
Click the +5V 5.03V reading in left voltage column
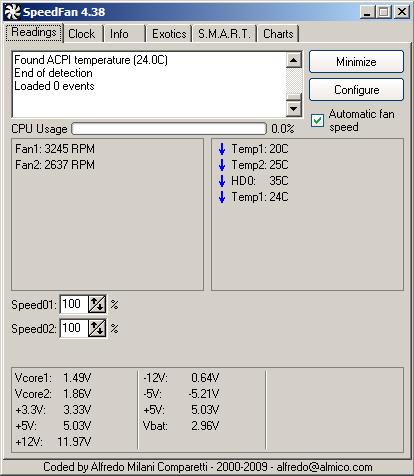click(x=53, y=426)
